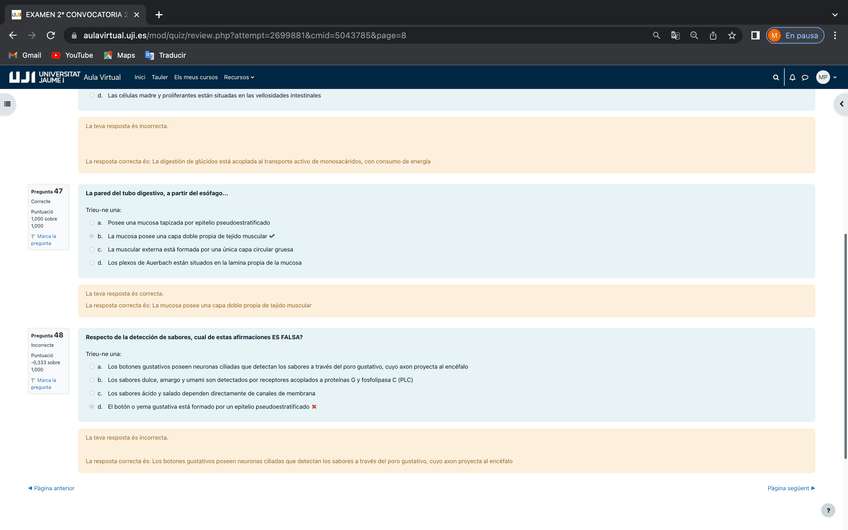Screen dimensions: 848x530
Task: Open the left side drawer icon
Action: pos(8,103)
